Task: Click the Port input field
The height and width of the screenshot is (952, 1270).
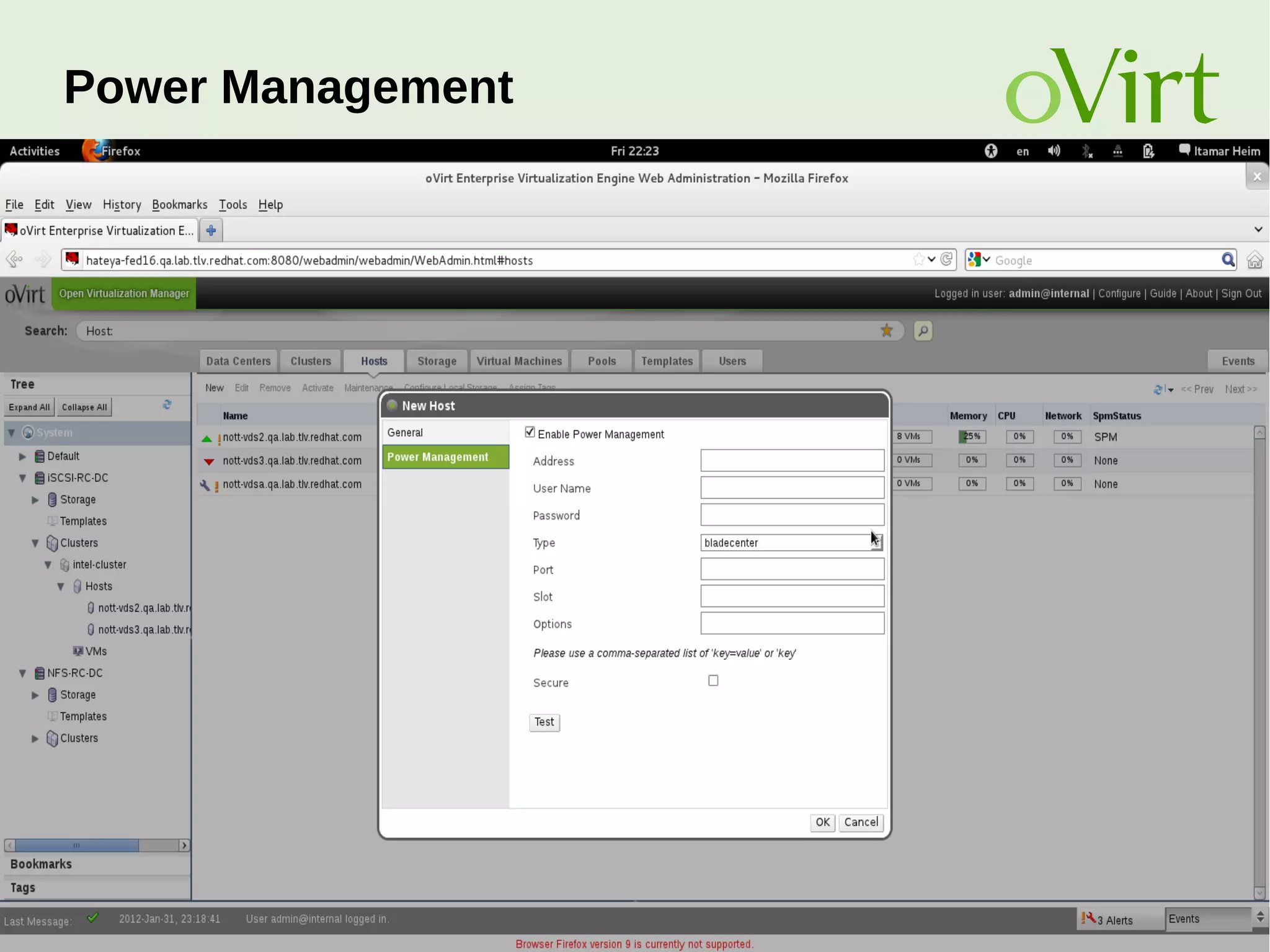Action: click(793, 569)
